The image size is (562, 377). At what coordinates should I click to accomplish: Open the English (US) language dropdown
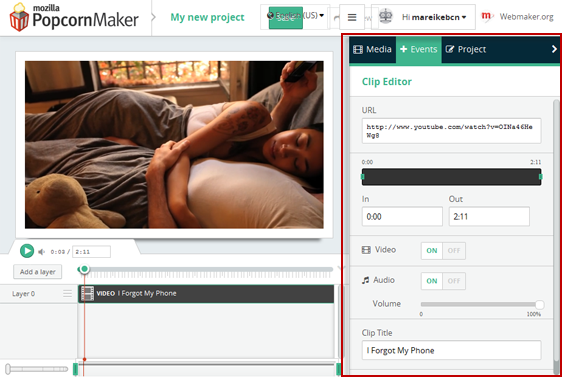tap(296, 15)
